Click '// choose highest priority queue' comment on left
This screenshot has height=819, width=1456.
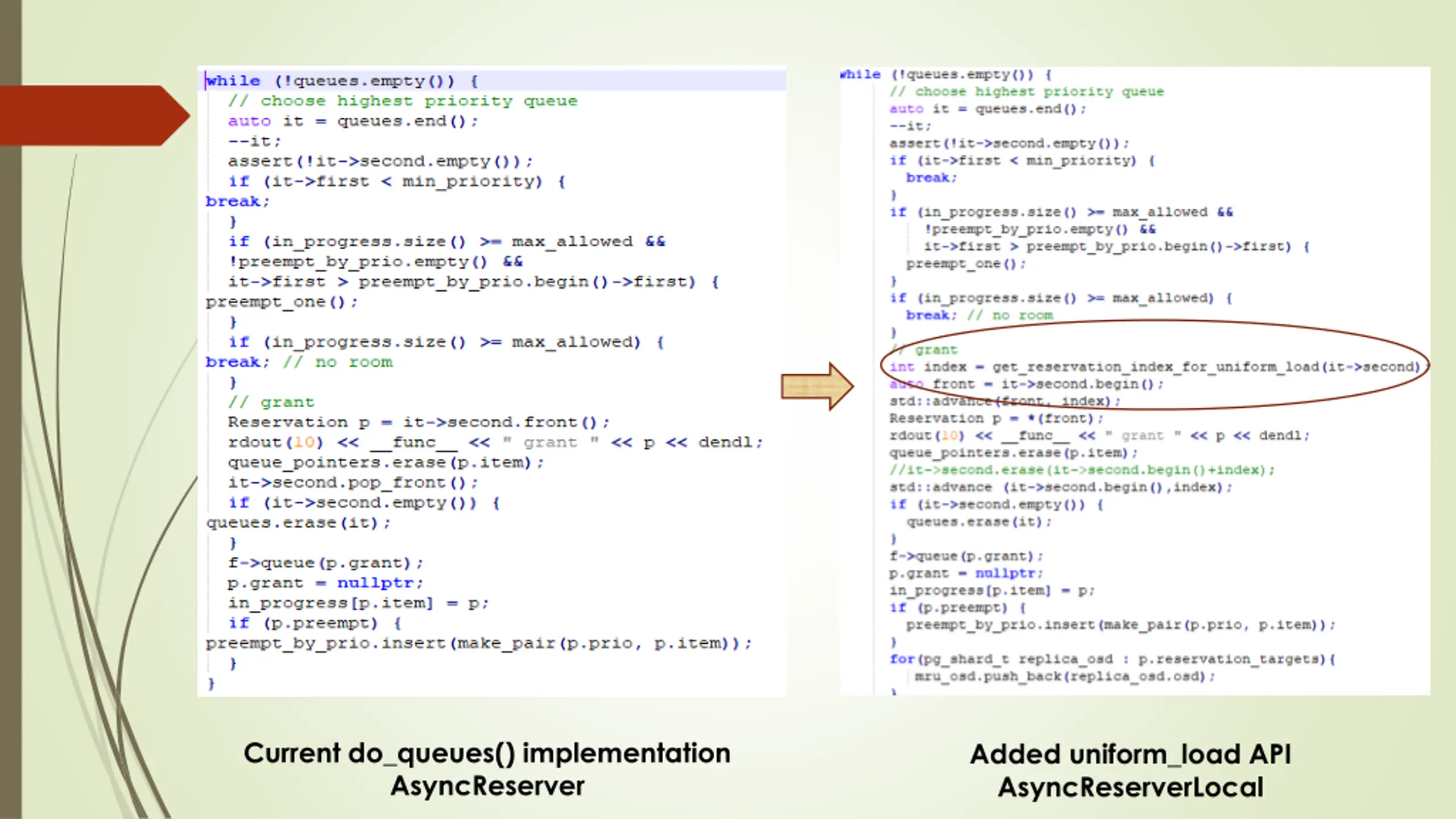[x=403, y=101]
